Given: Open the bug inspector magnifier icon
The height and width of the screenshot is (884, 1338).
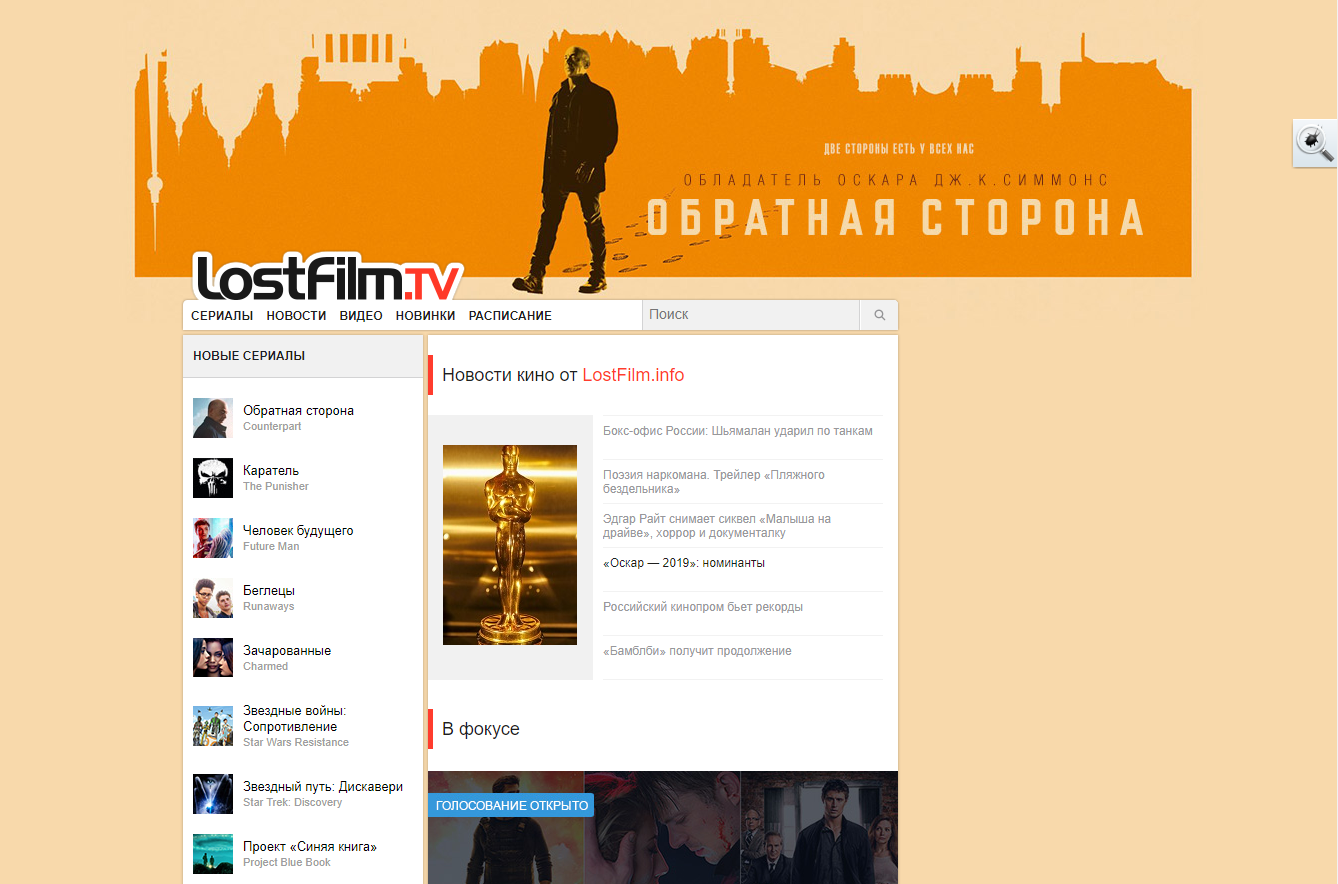Looking at the screenshot, I should click(1315, 143).
